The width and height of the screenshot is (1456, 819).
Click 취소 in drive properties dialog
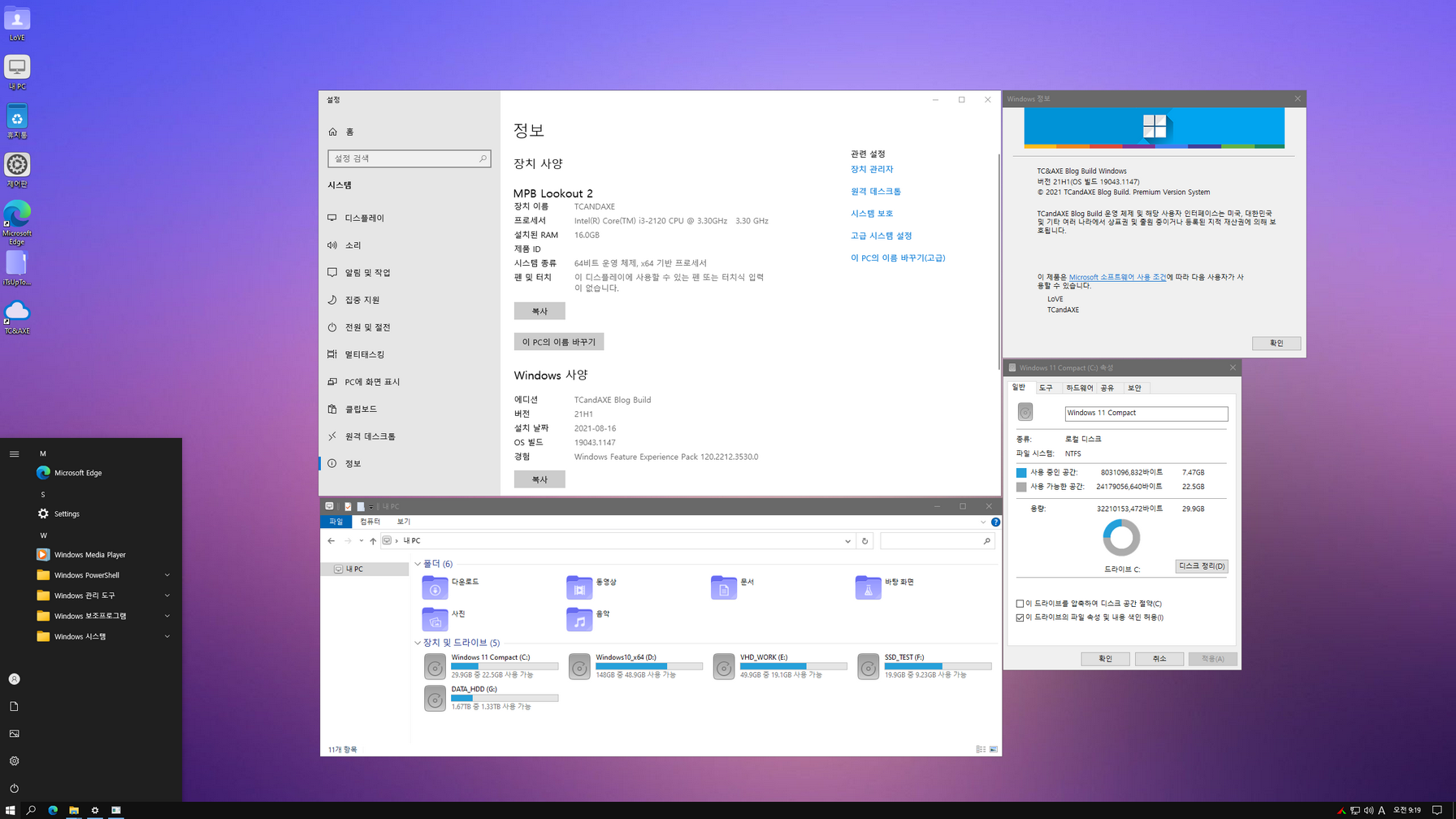pos(1159,659)
